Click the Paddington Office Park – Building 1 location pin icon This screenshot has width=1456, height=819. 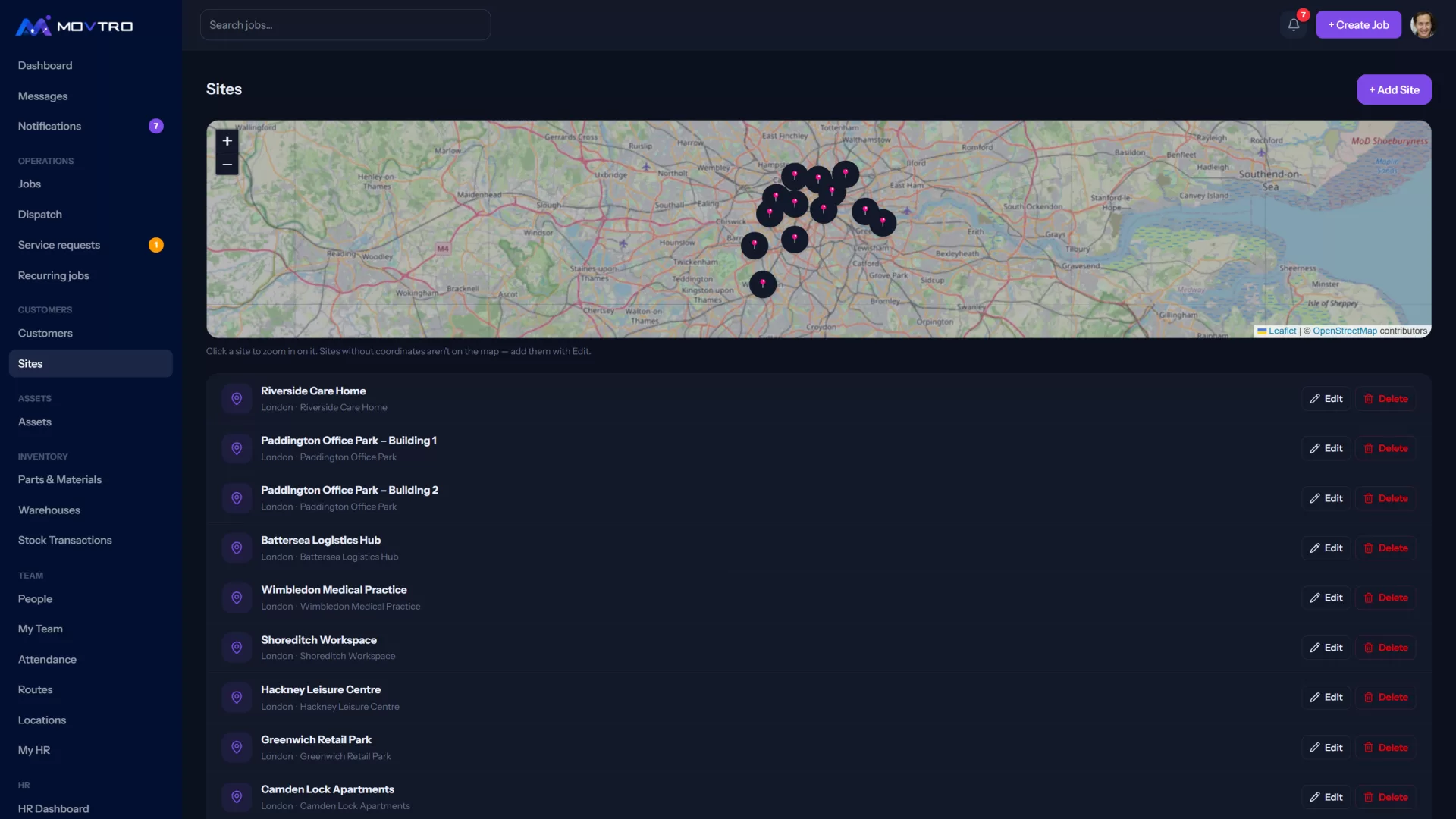point(237,449)
